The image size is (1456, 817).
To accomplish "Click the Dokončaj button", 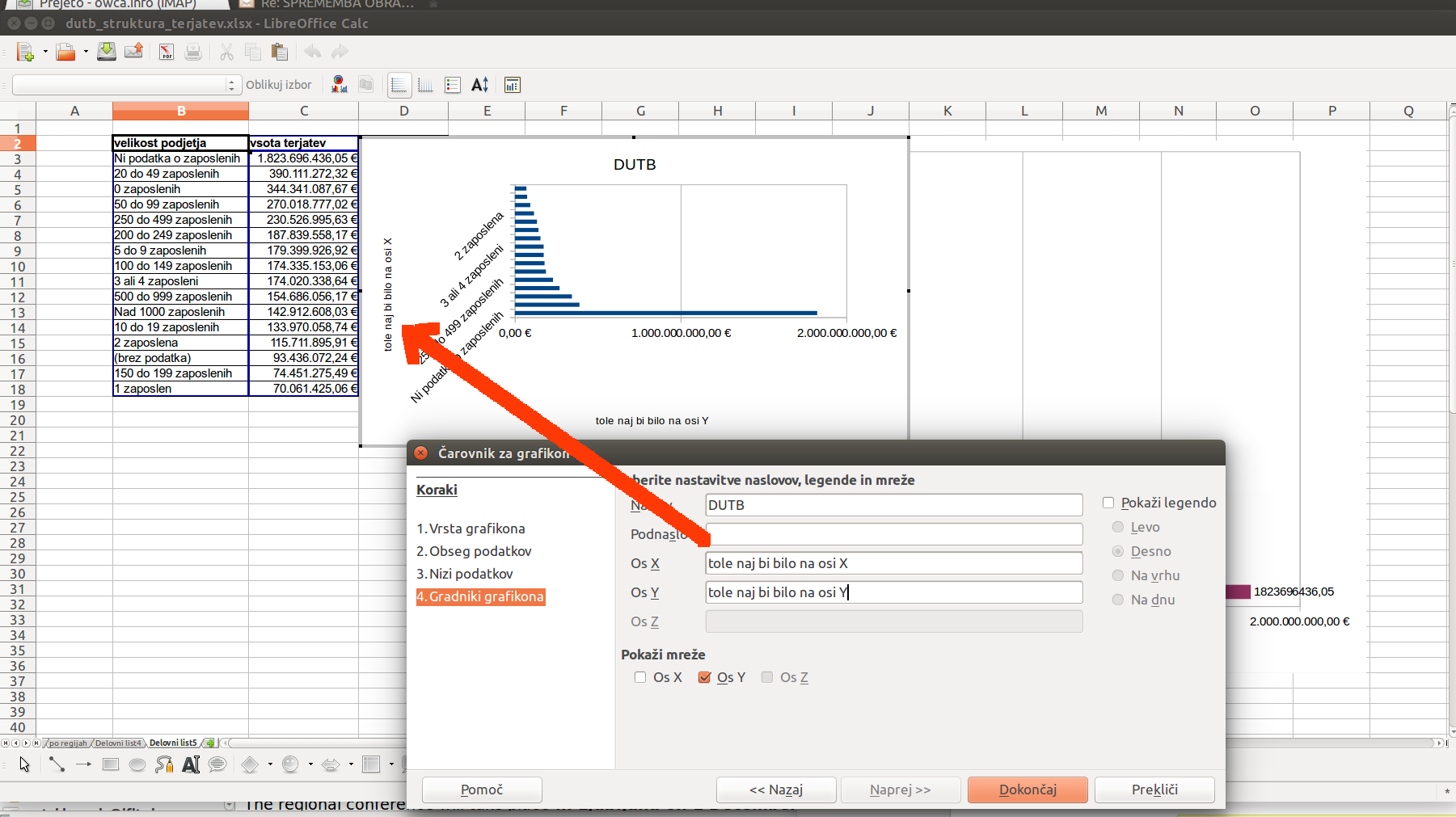I will tap(1028, 790).
